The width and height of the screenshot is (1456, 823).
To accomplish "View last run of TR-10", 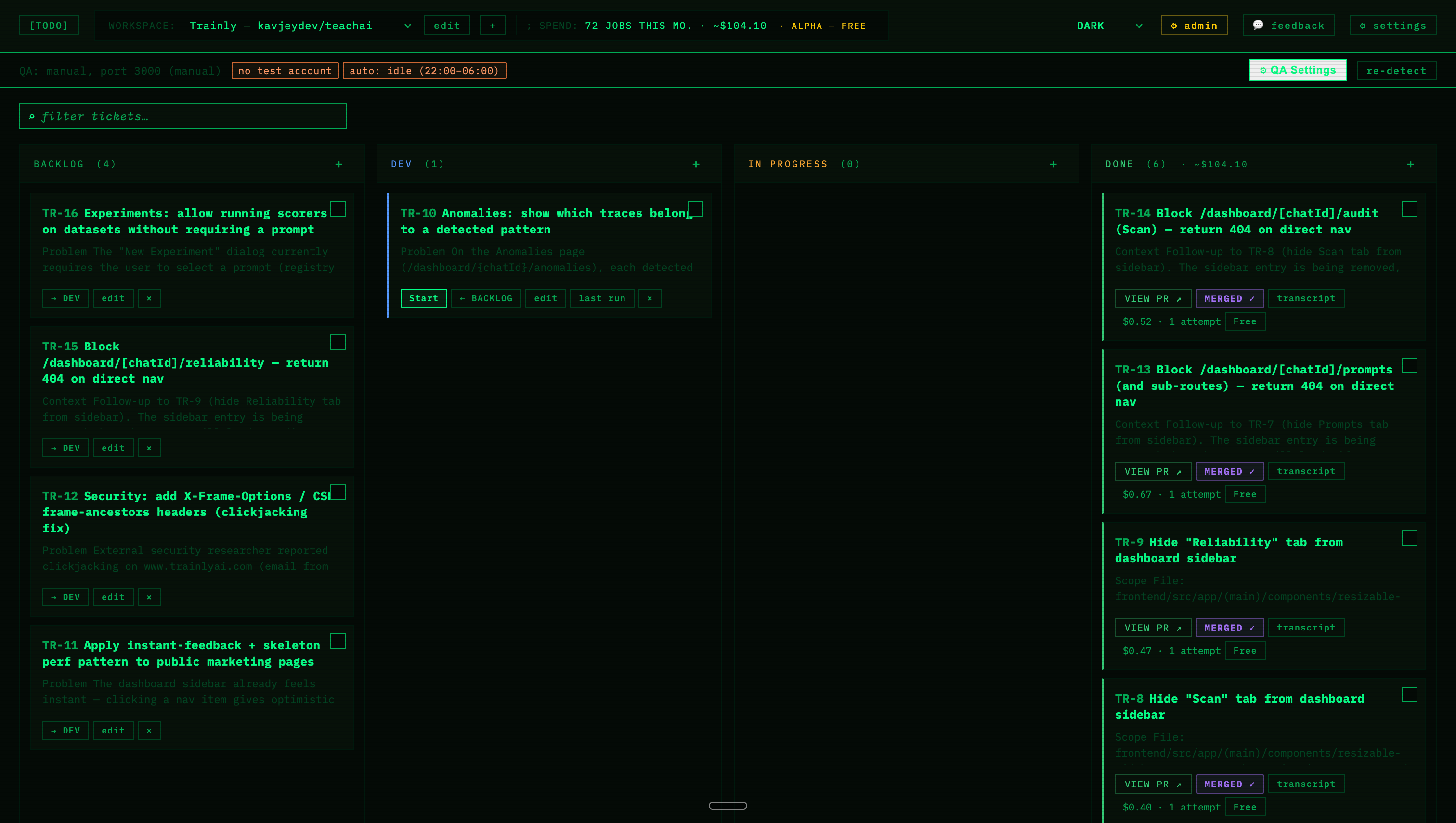I will (602, 298).
